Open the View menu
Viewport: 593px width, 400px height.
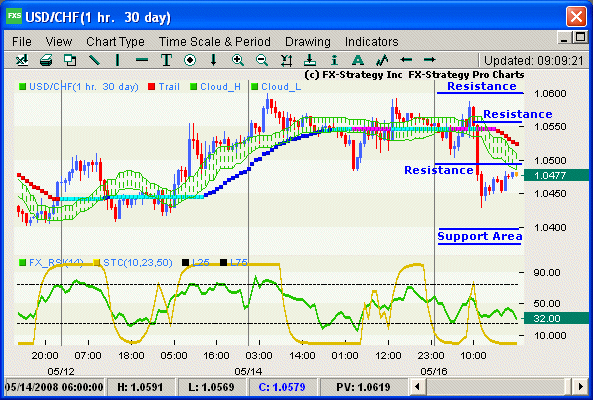(x=59, y=42)
